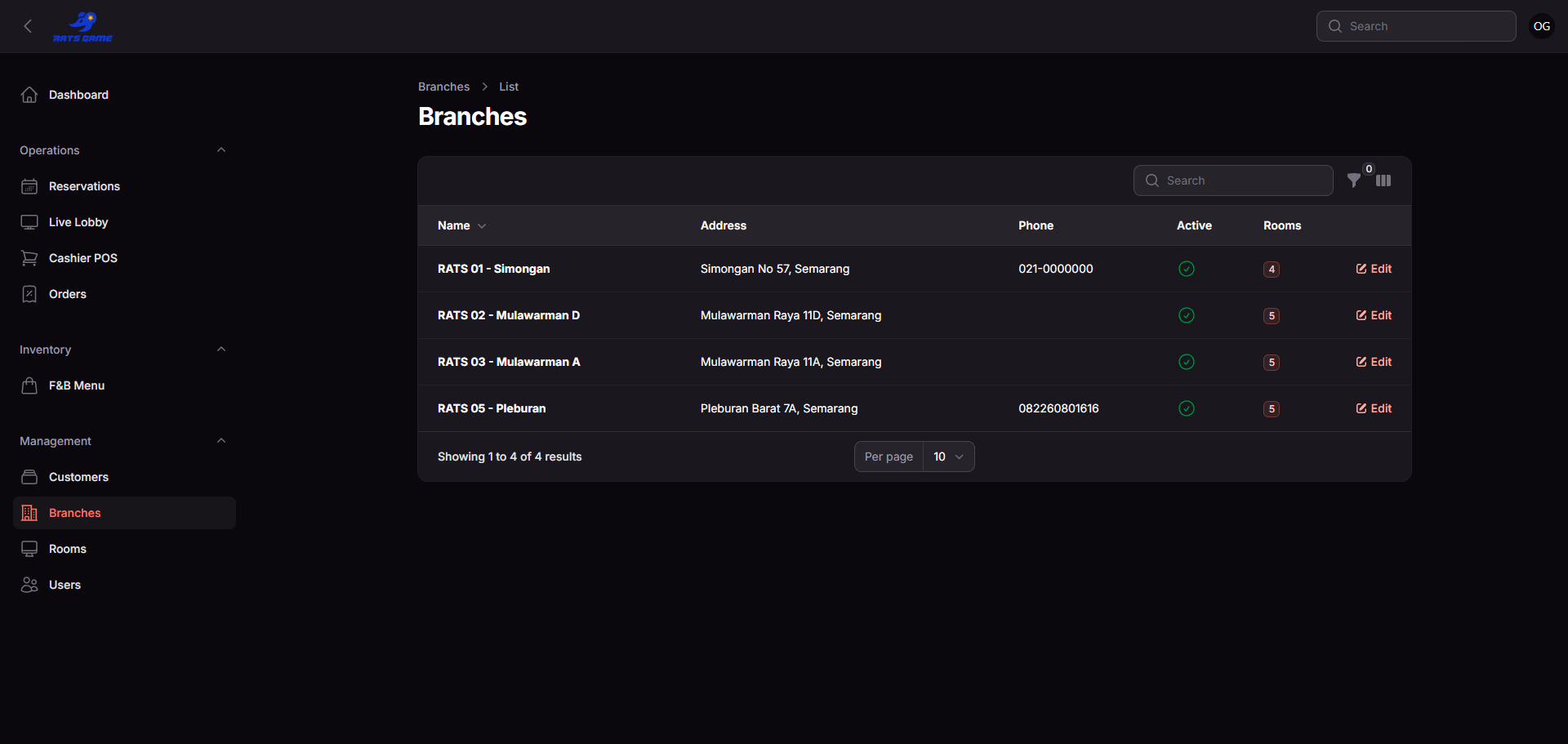Click the Reservations calendar icon
Viewport: 1568px width, 744px height.
(29, 186)
